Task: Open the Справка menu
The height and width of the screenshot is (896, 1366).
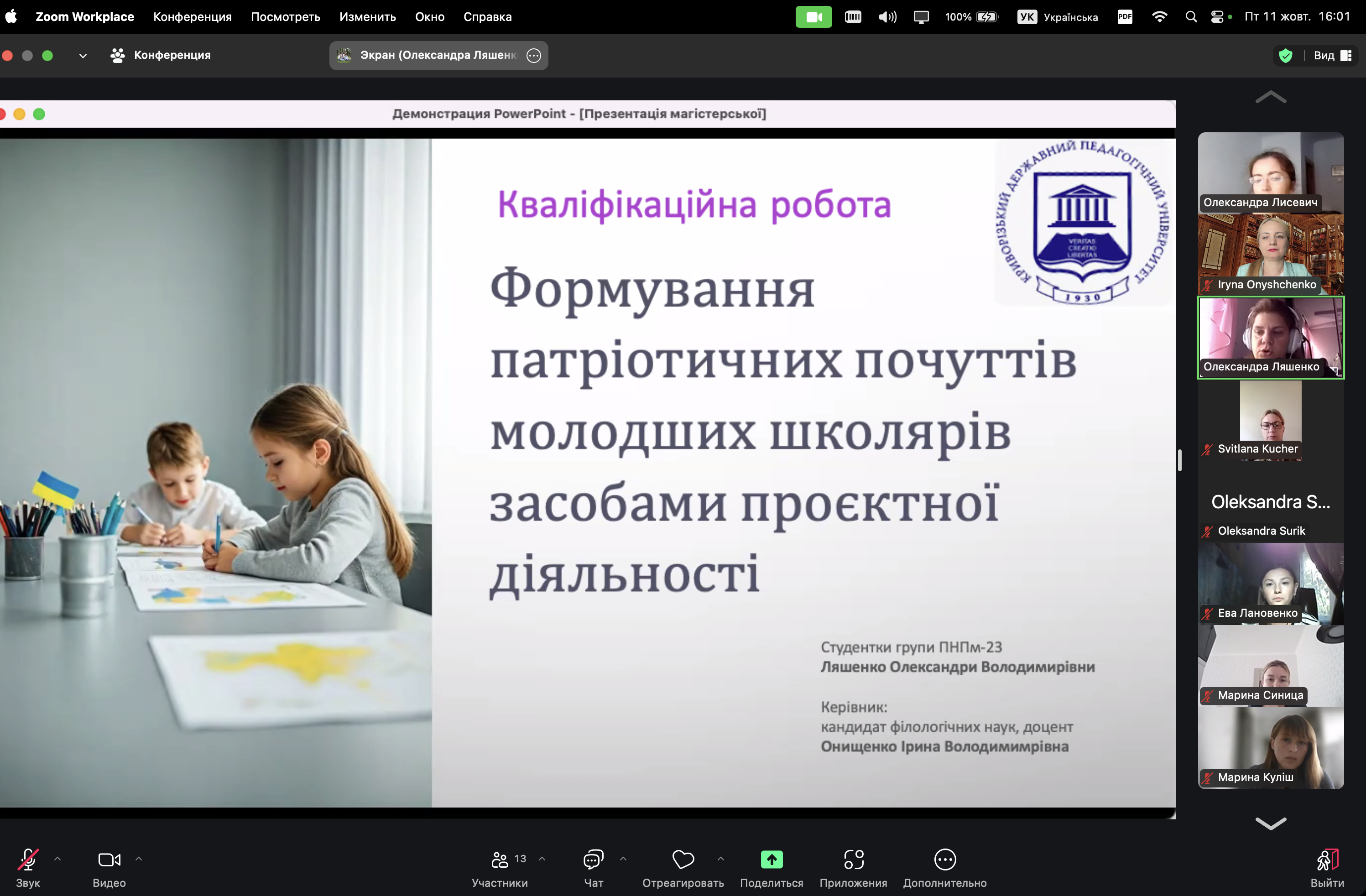Action: [x=487, y=16]
